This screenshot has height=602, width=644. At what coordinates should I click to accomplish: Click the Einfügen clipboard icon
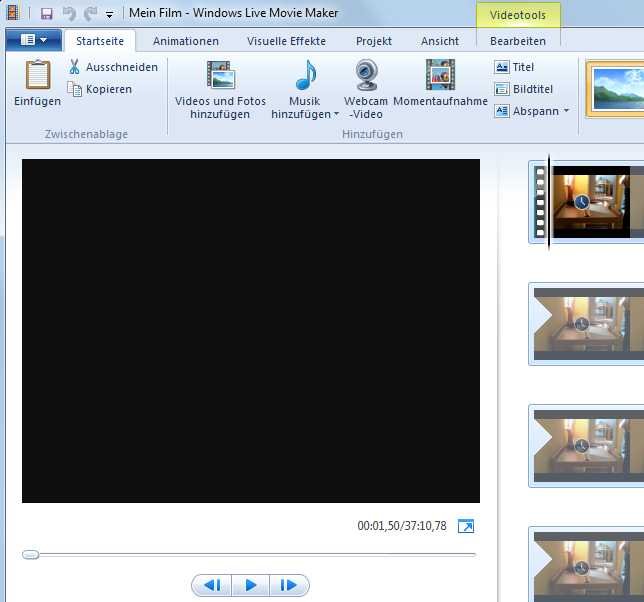coord(37,76)
